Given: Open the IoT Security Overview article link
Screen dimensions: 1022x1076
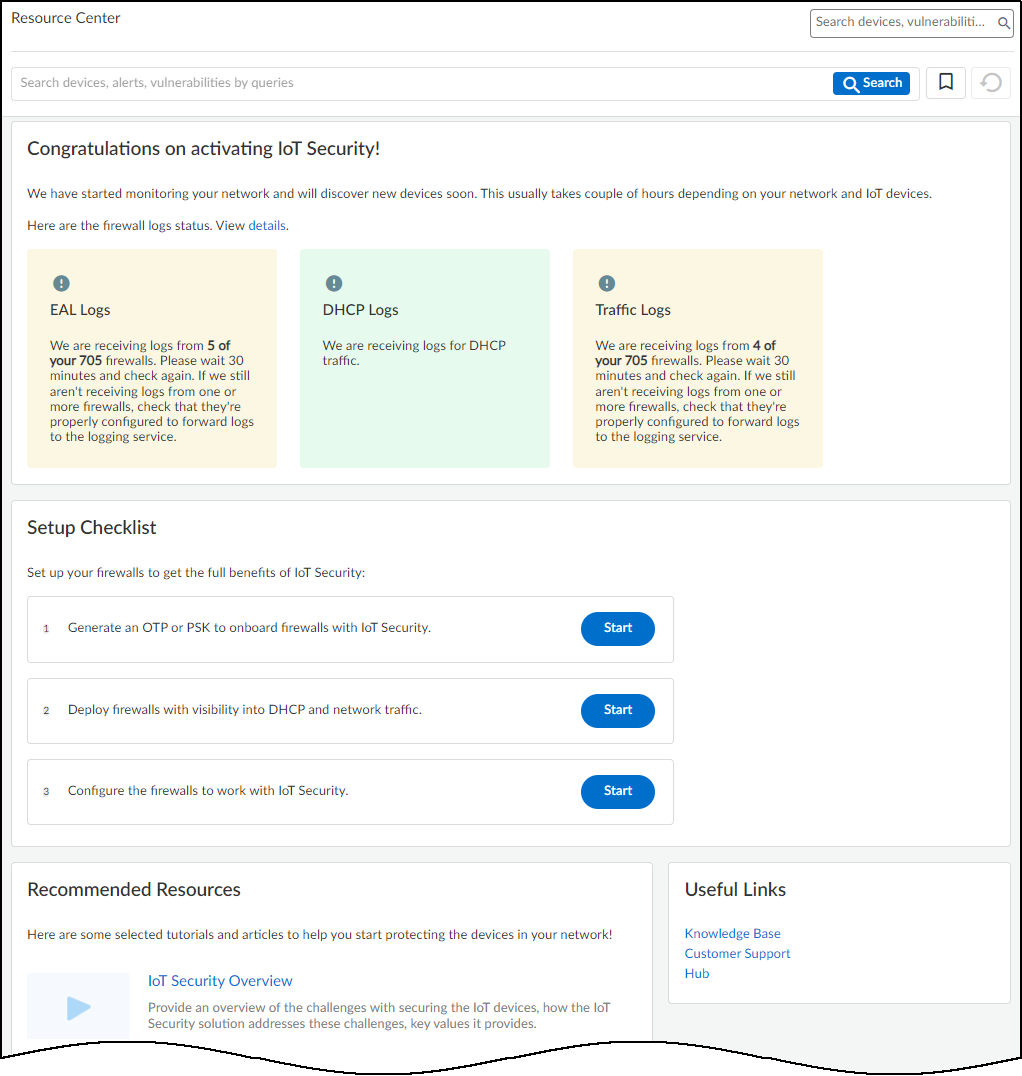Looking at the screenshot, I should (x=220, y=981).
